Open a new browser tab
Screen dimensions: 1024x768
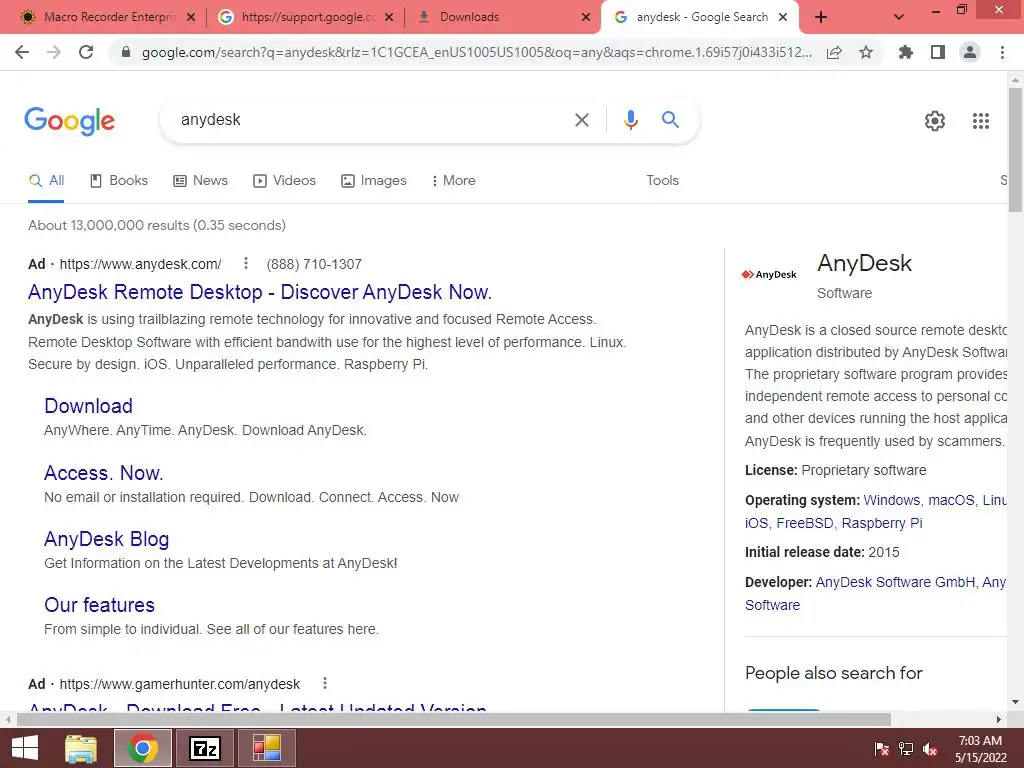(x=821, y=17)
